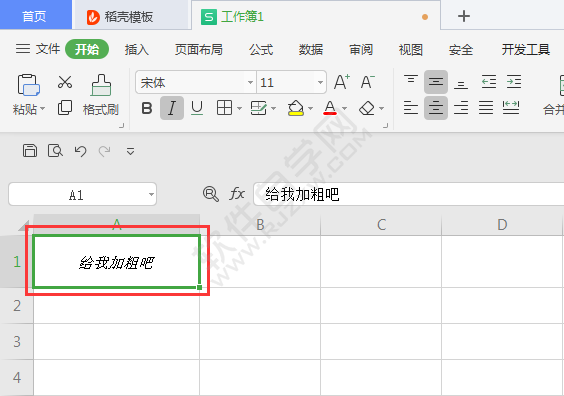Click the Copy icon
Screen dimensions: 564x396
[65, 108]
